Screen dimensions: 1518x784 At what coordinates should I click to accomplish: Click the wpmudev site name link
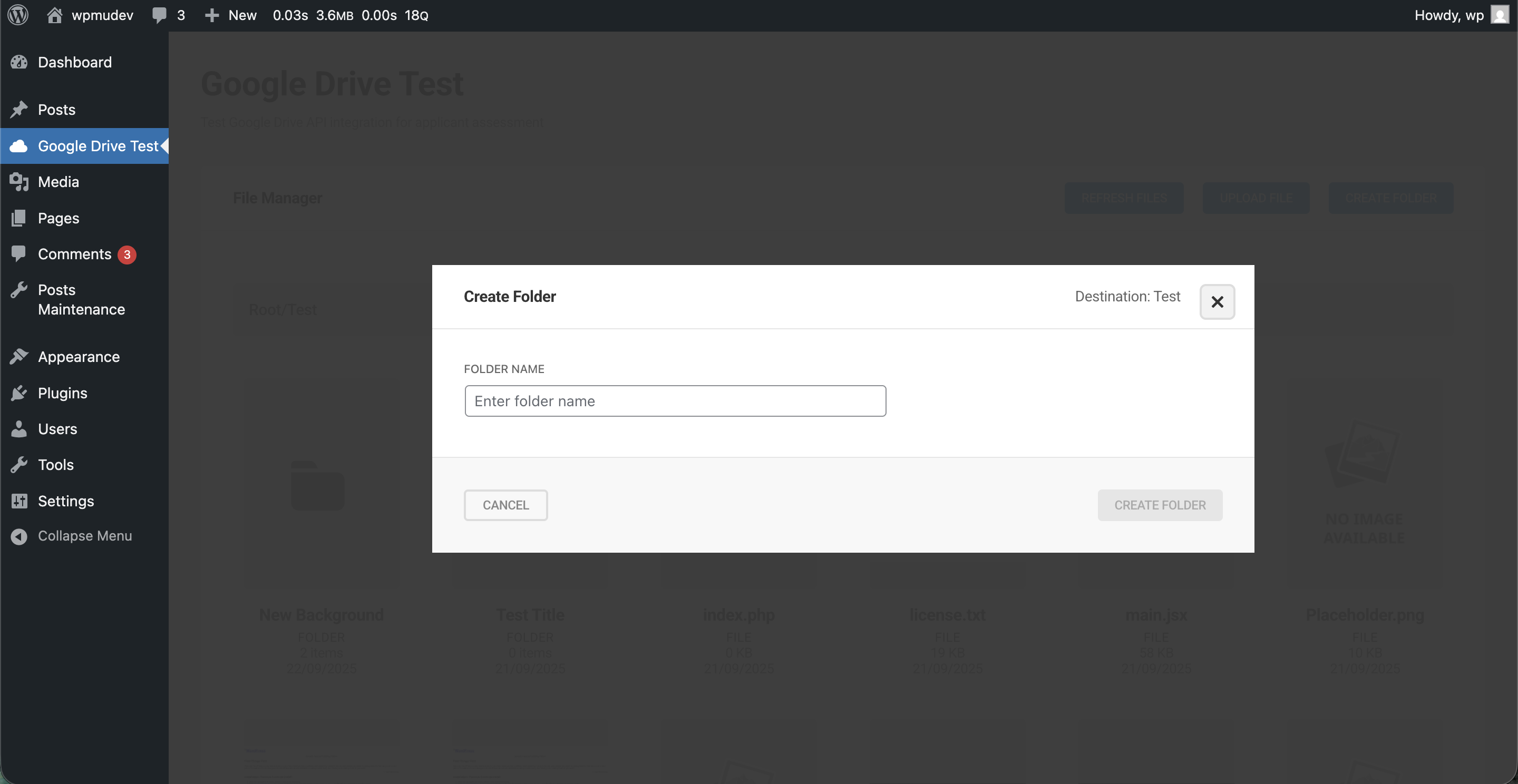point(103,15)
